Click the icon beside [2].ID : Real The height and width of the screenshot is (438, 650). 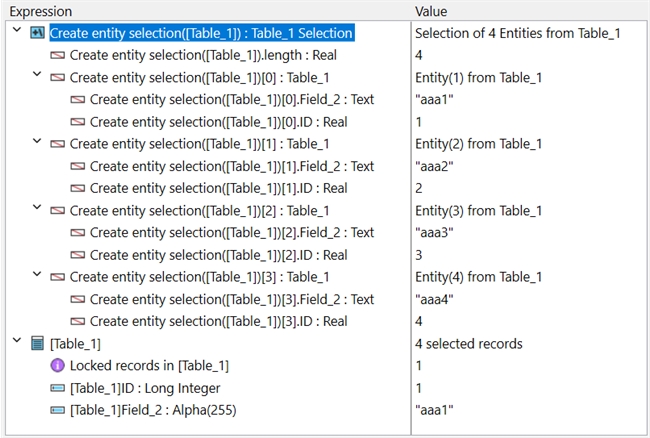pos(78,255)
